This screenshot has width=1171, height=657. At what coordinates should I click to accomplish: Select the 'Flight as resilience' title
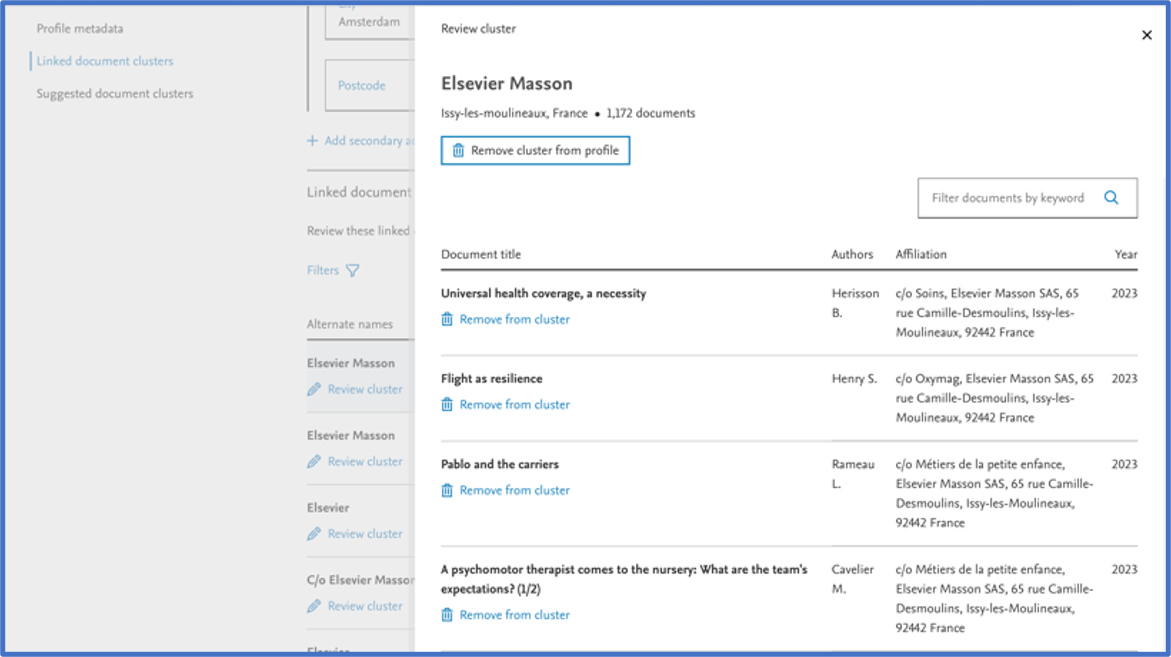(x=491, y=379)
